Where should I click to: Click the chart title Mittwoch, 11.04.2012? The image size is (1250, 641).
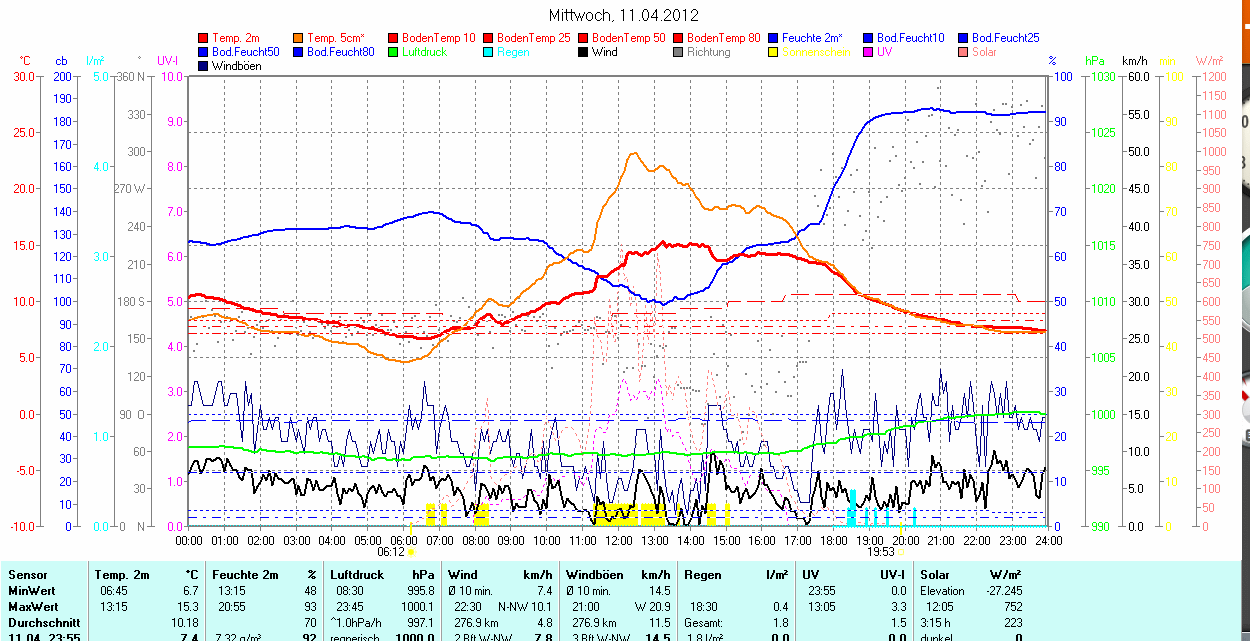pos(624,15)
